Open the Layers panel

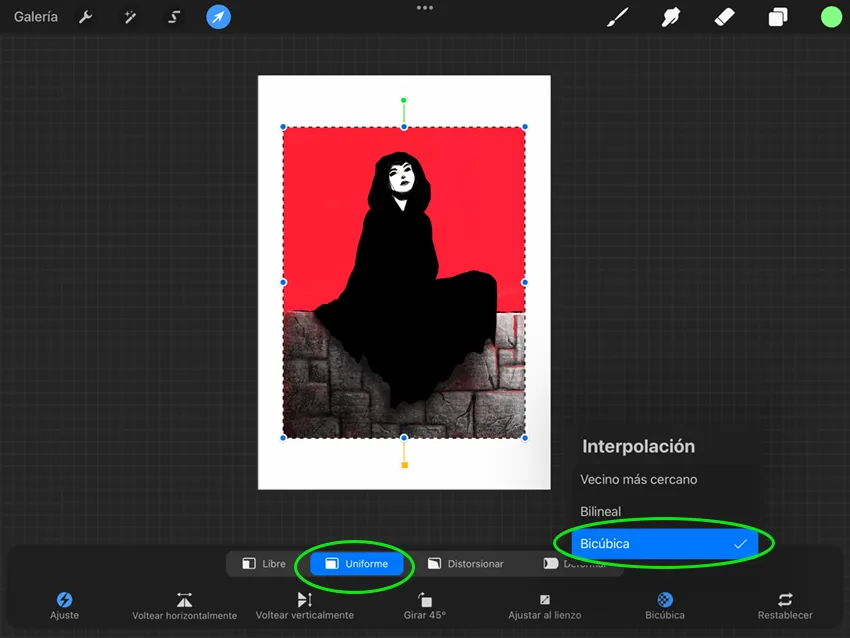(x=777, y=17)
